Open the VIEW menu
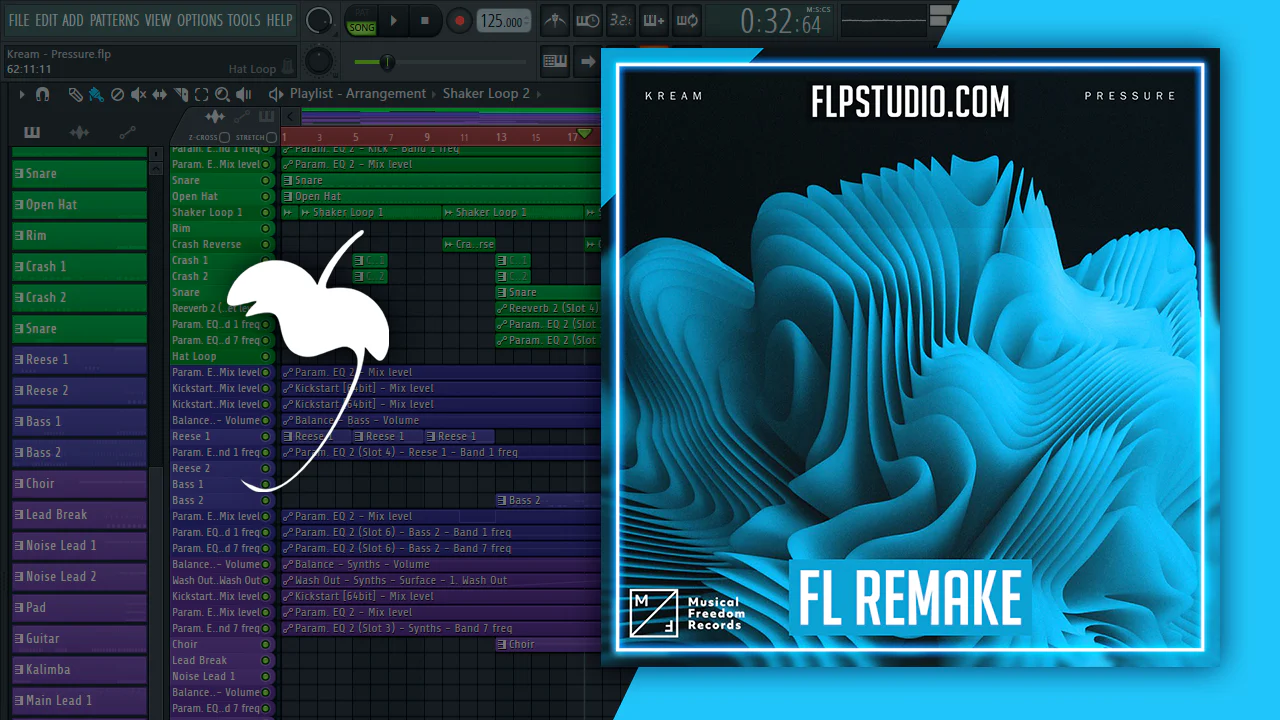1280x720 pixels. click(x=158, y=20)
